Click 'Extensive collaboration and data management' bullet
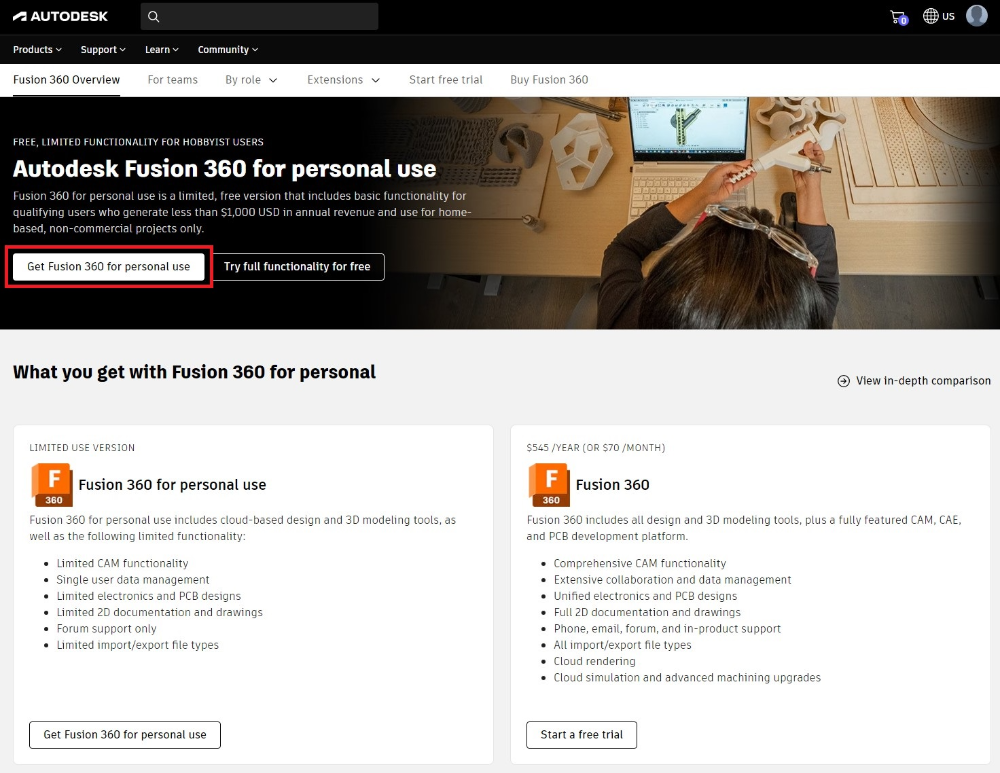This screenshot has width=1000, height=773. pyautogui.click(x=672, y=580)
